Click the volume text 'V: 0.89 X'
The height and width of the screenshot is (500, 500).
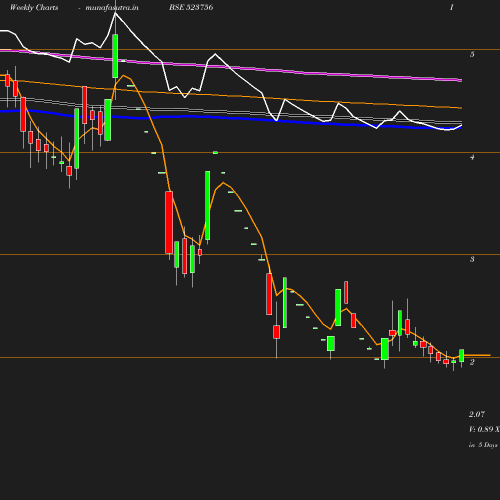click(484, 429)
